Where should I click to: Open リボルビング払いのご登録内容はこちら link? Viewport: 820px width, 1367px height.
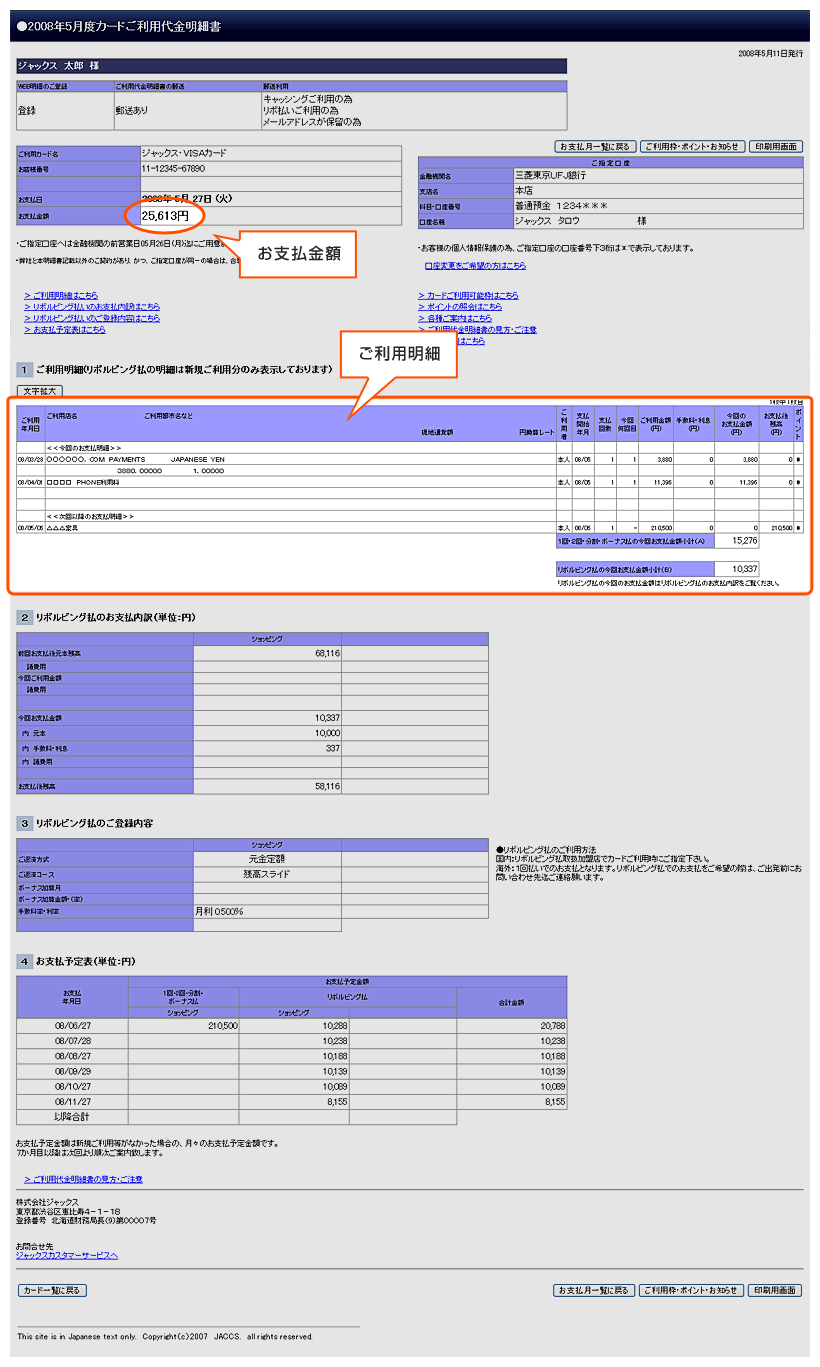pyautogui.click(x=92, y=318)
